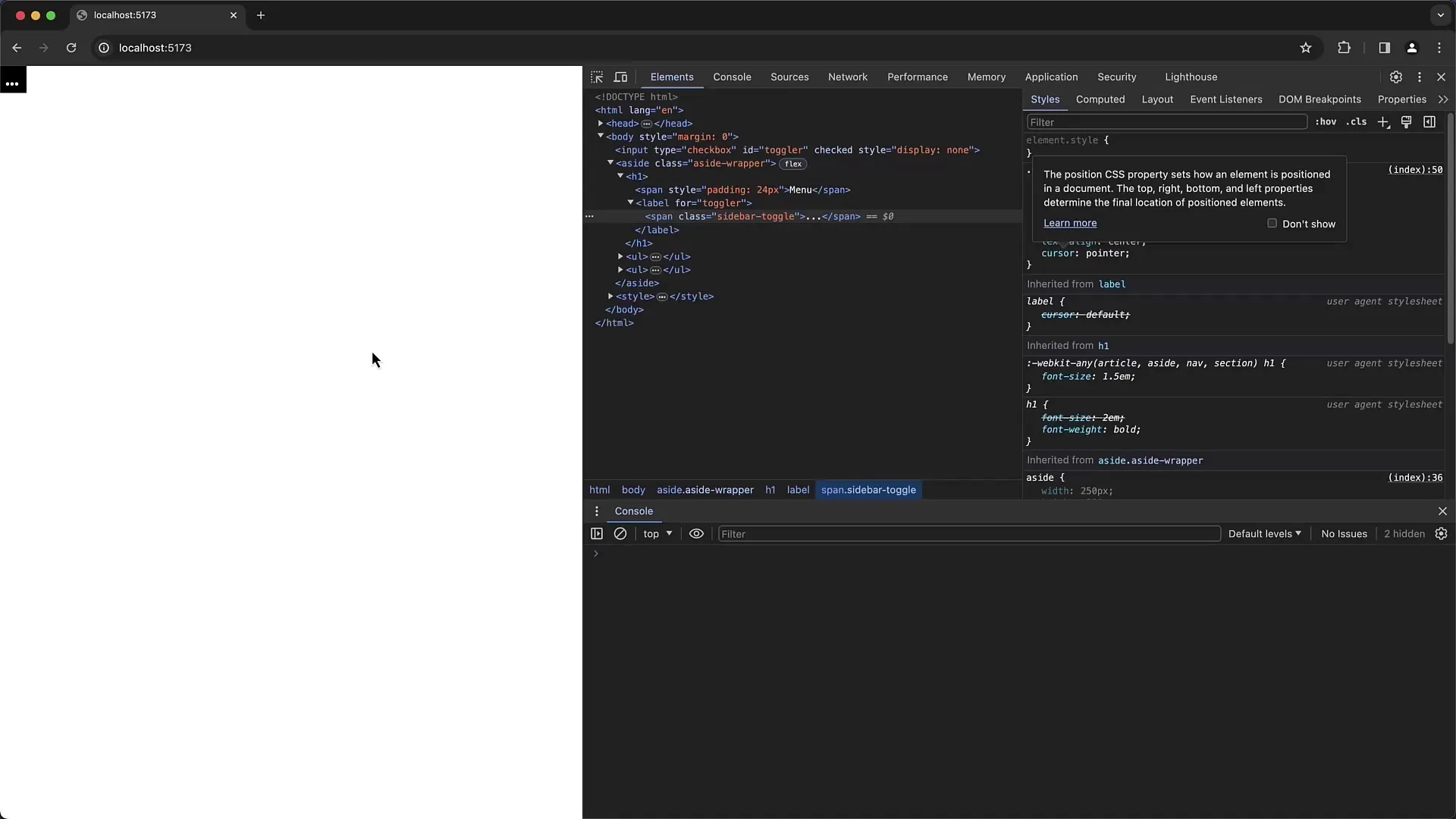Switch to the Console tab
This screenshot has width=1456, height=819.
(x=732, y=77)
